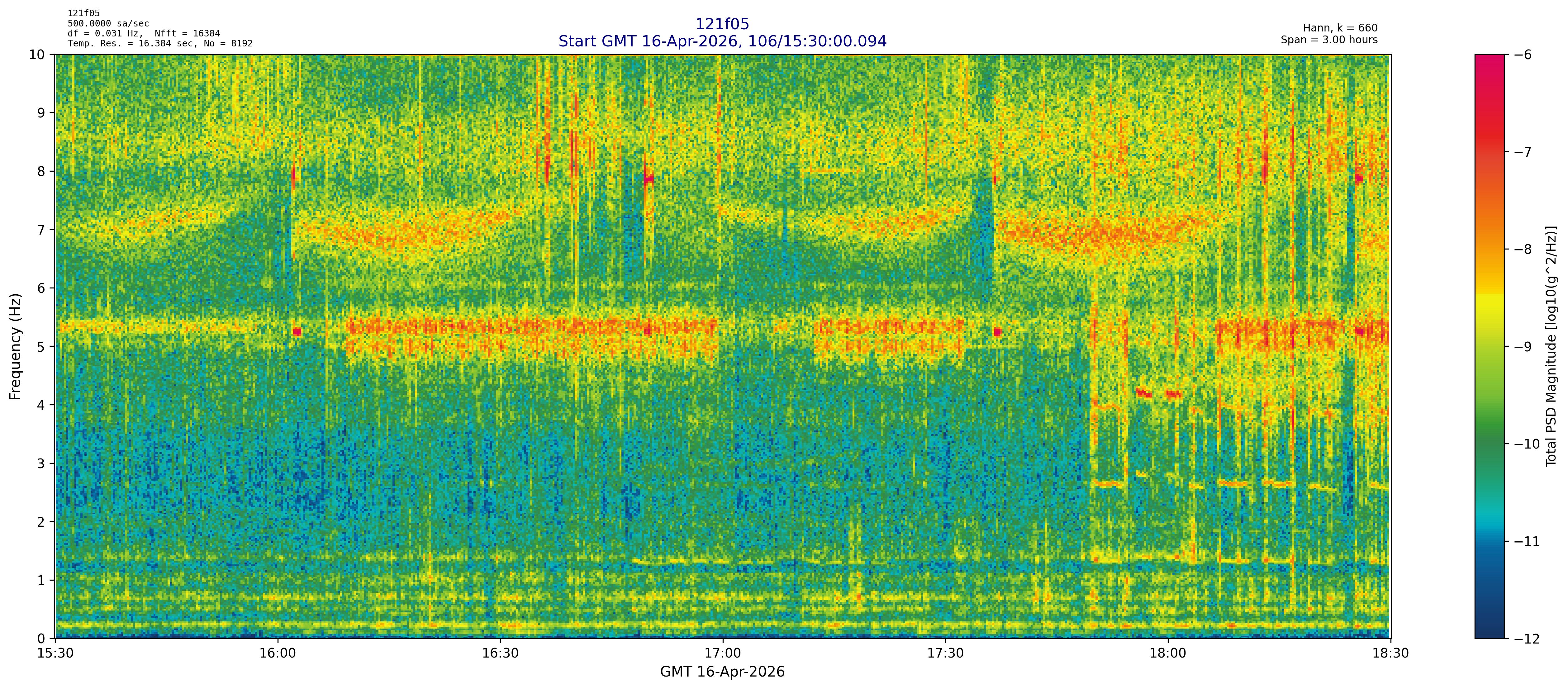Image resolution: width=1568 pixels, height=689 pixels.
Task: Click the 'Hann, k = 660' annotation
Action: [x=1340, y=28]
